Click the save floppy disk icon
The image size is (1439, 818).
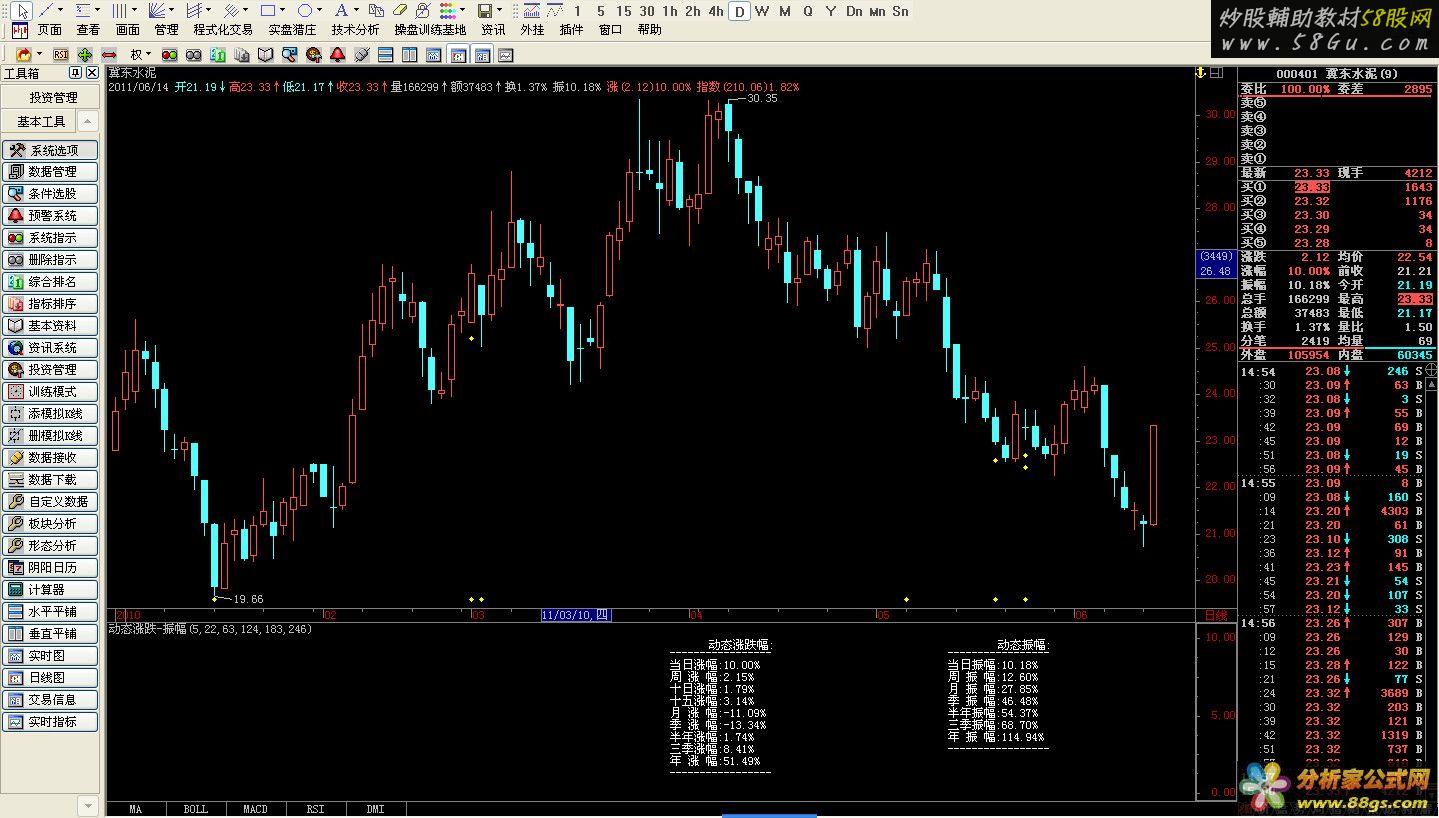[x=484, y=11]
